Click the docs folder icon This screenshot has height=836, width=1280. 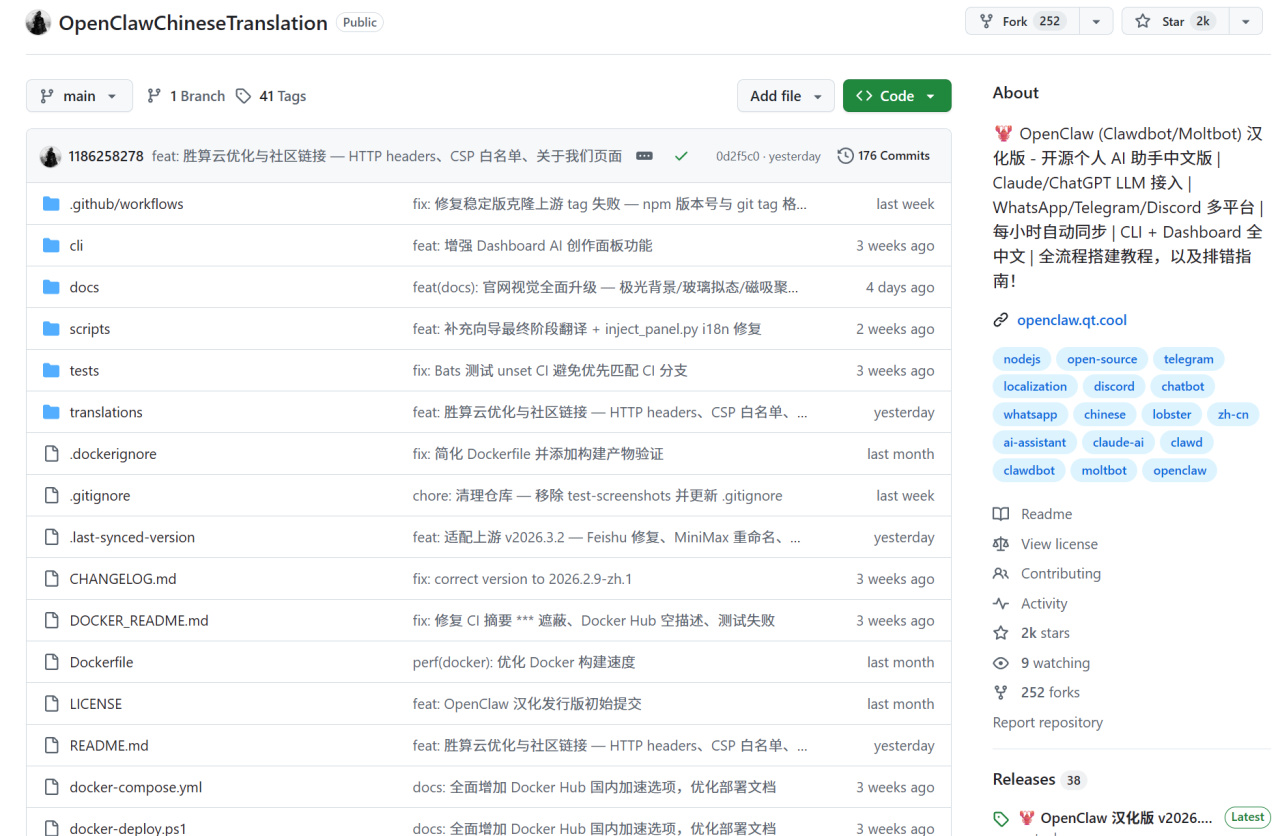click(52, 287)
